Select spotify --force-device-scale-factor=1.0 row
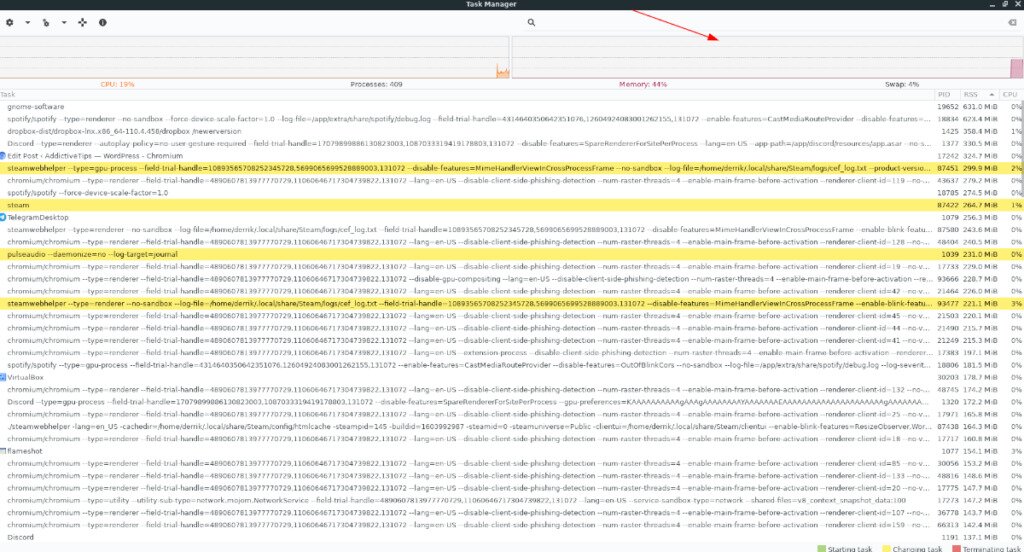The image size is (1024, 552). 512,193
